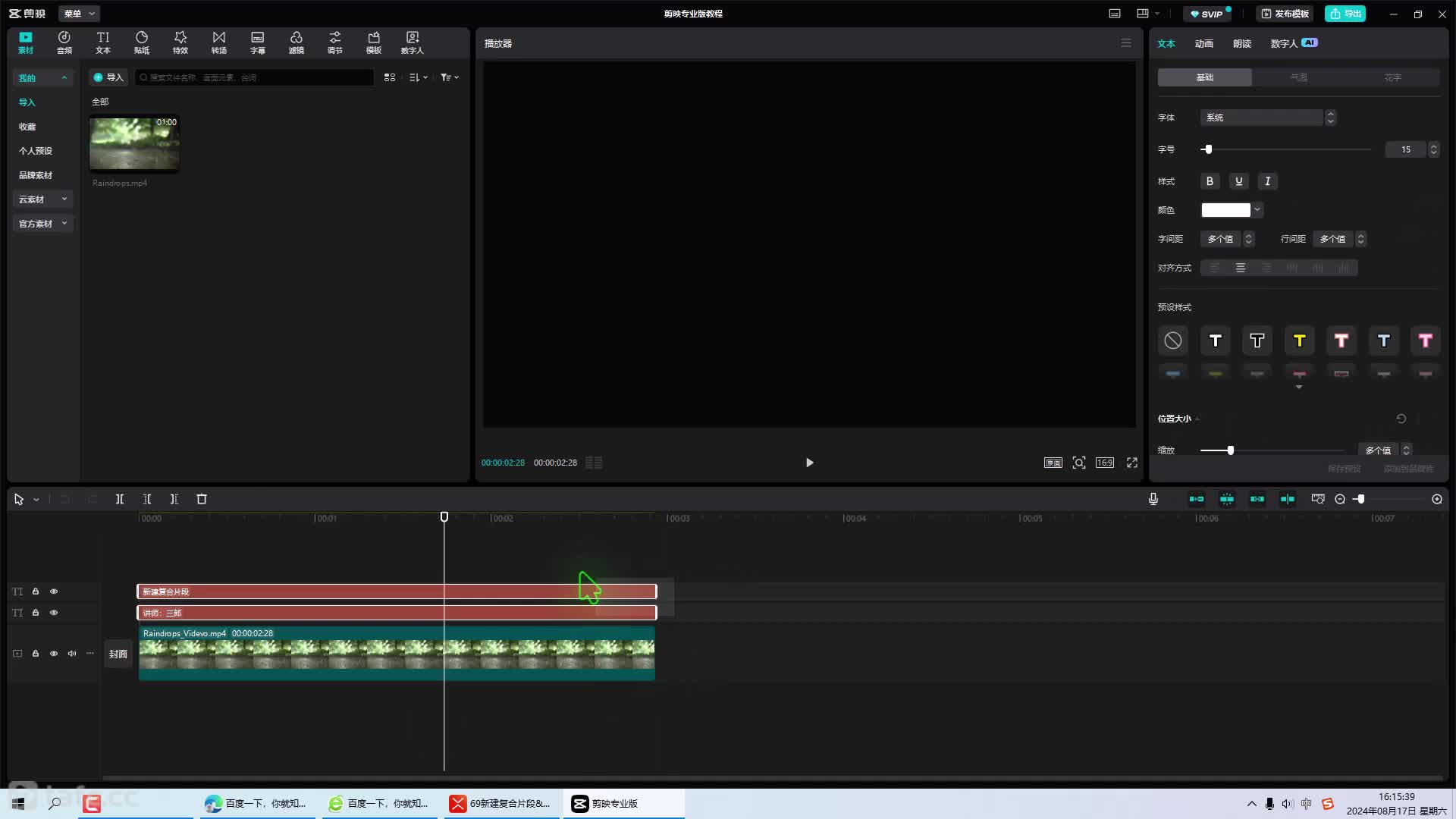1456x819 pixels.
Task: Zoom in the timeline with plus icon
Action: (1437, 499)
